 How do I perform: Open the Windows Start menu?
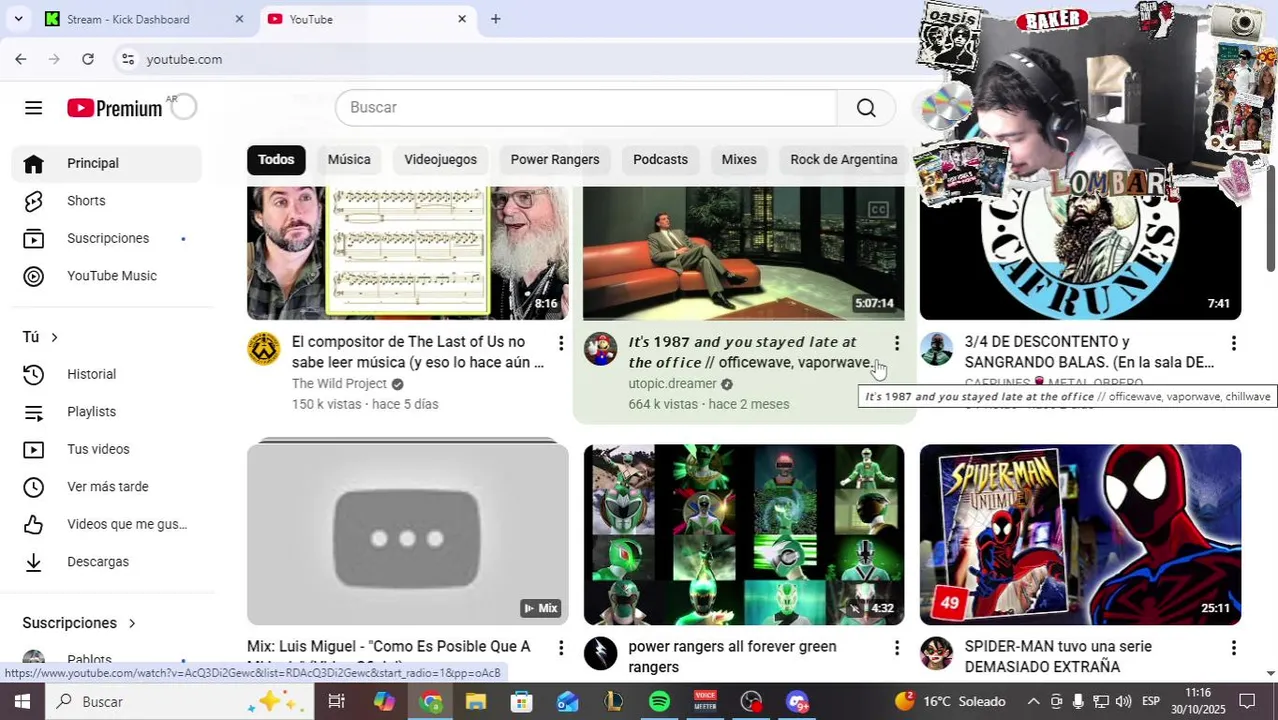coord(22,702)
